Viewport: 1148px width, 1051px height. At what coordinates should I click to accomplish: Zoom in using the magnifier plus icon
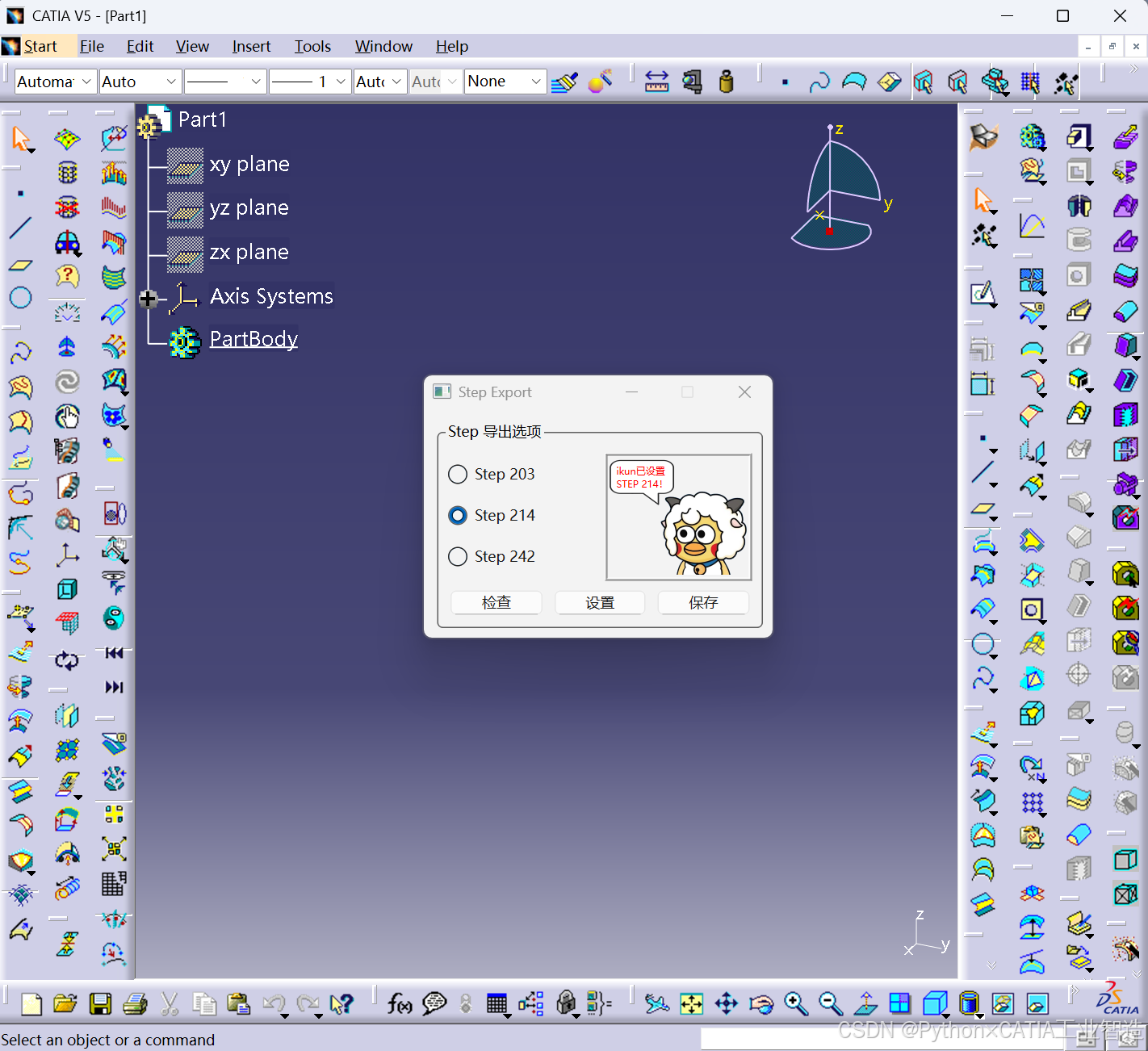click(795, 1003)
